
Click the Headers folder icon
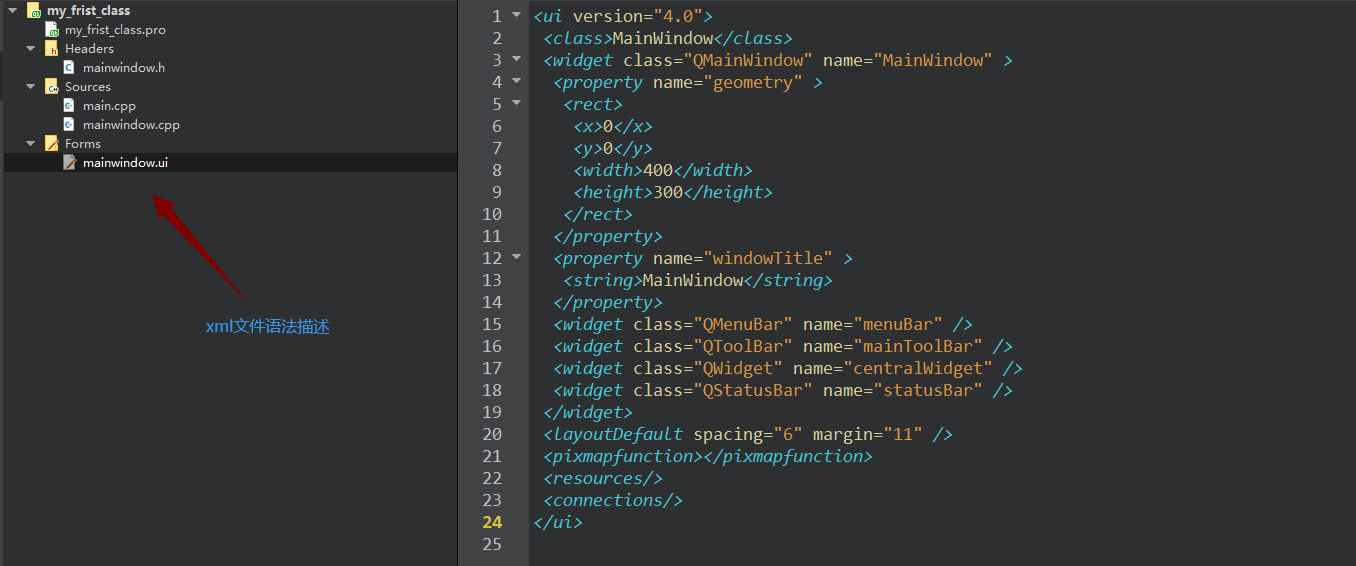coord(52,49)
